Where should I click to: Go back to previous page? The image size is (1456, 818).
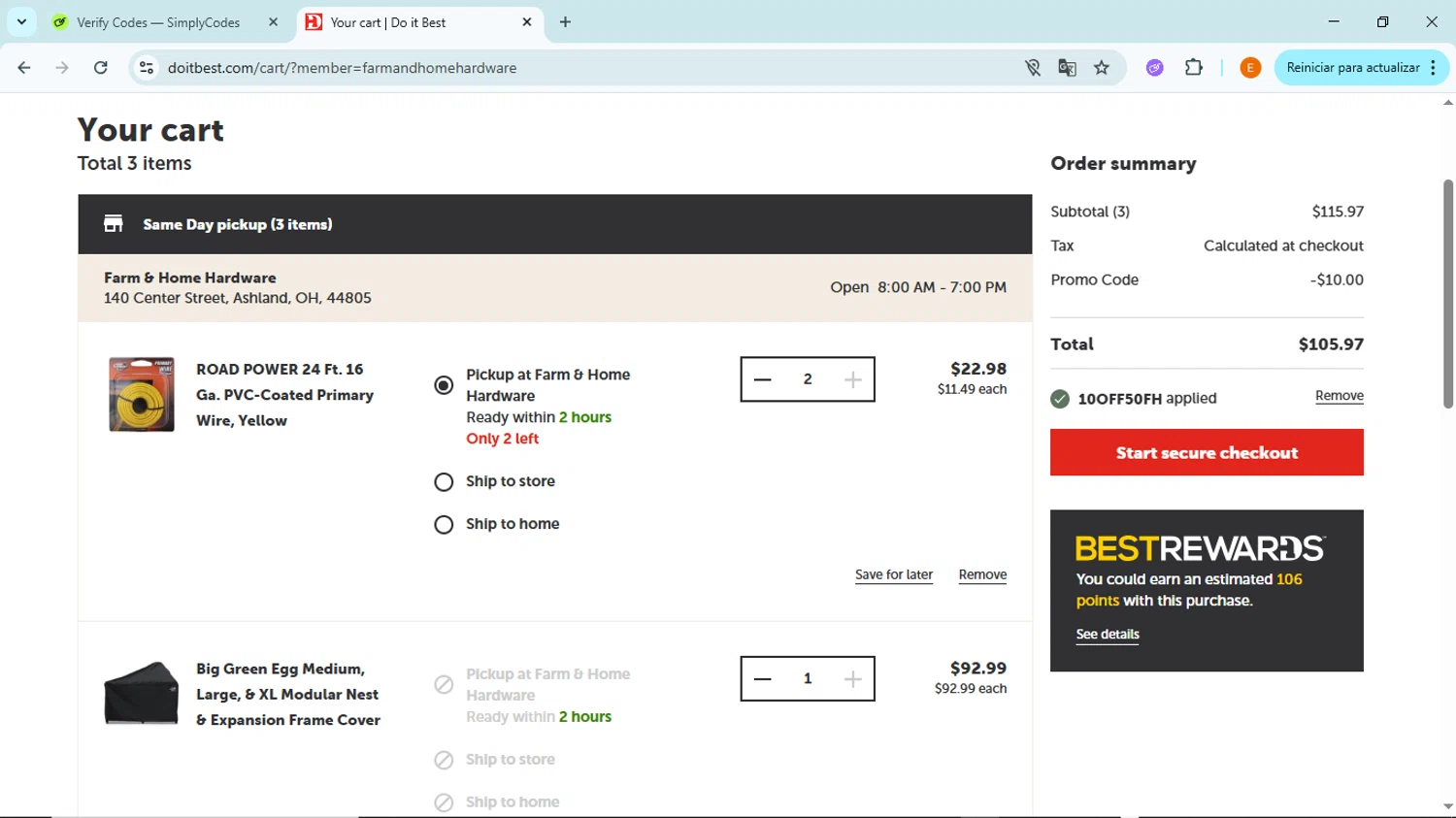point(24,68)
